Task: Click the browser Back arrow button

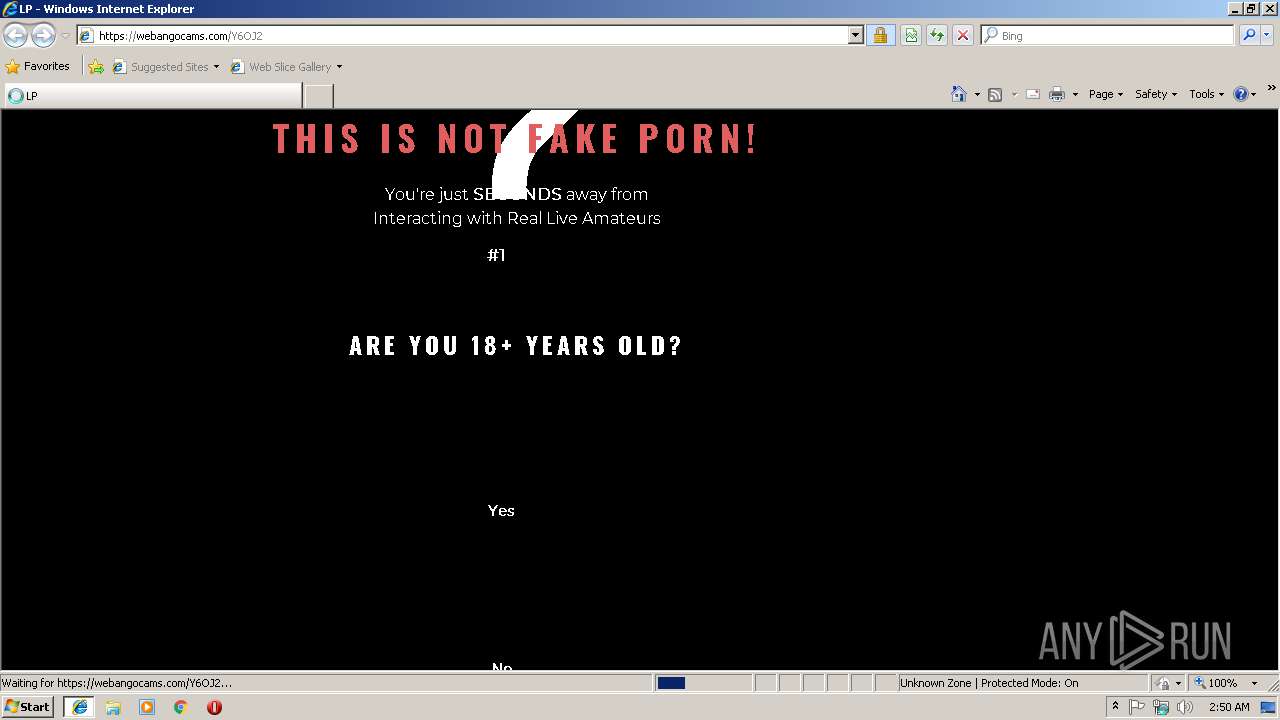Action: click(15, 36)
